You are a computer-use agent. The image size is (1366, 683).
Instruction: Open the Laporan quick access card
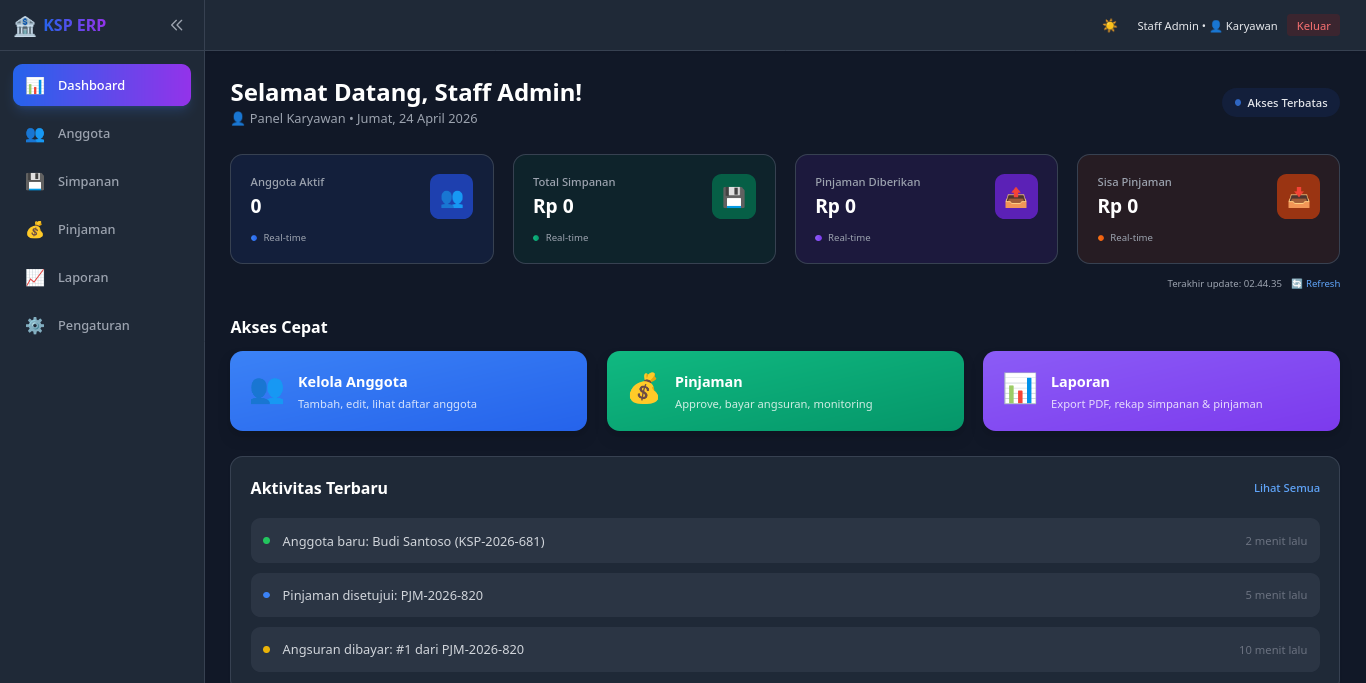1161,391
